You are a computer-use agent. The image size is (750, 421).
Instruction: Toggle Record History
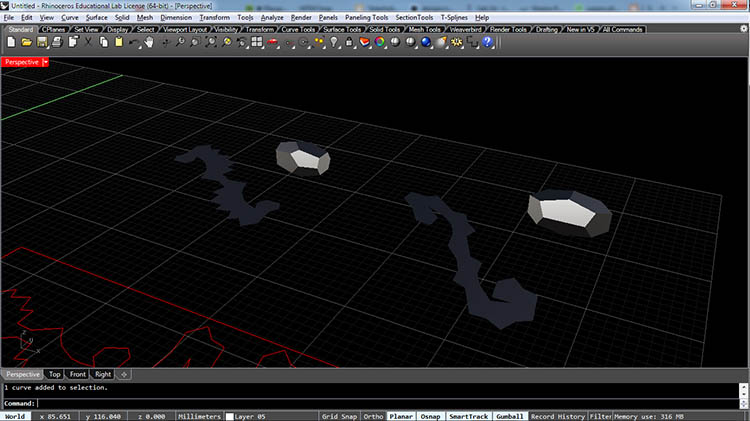pyautogui.click(x=557, y=416)
